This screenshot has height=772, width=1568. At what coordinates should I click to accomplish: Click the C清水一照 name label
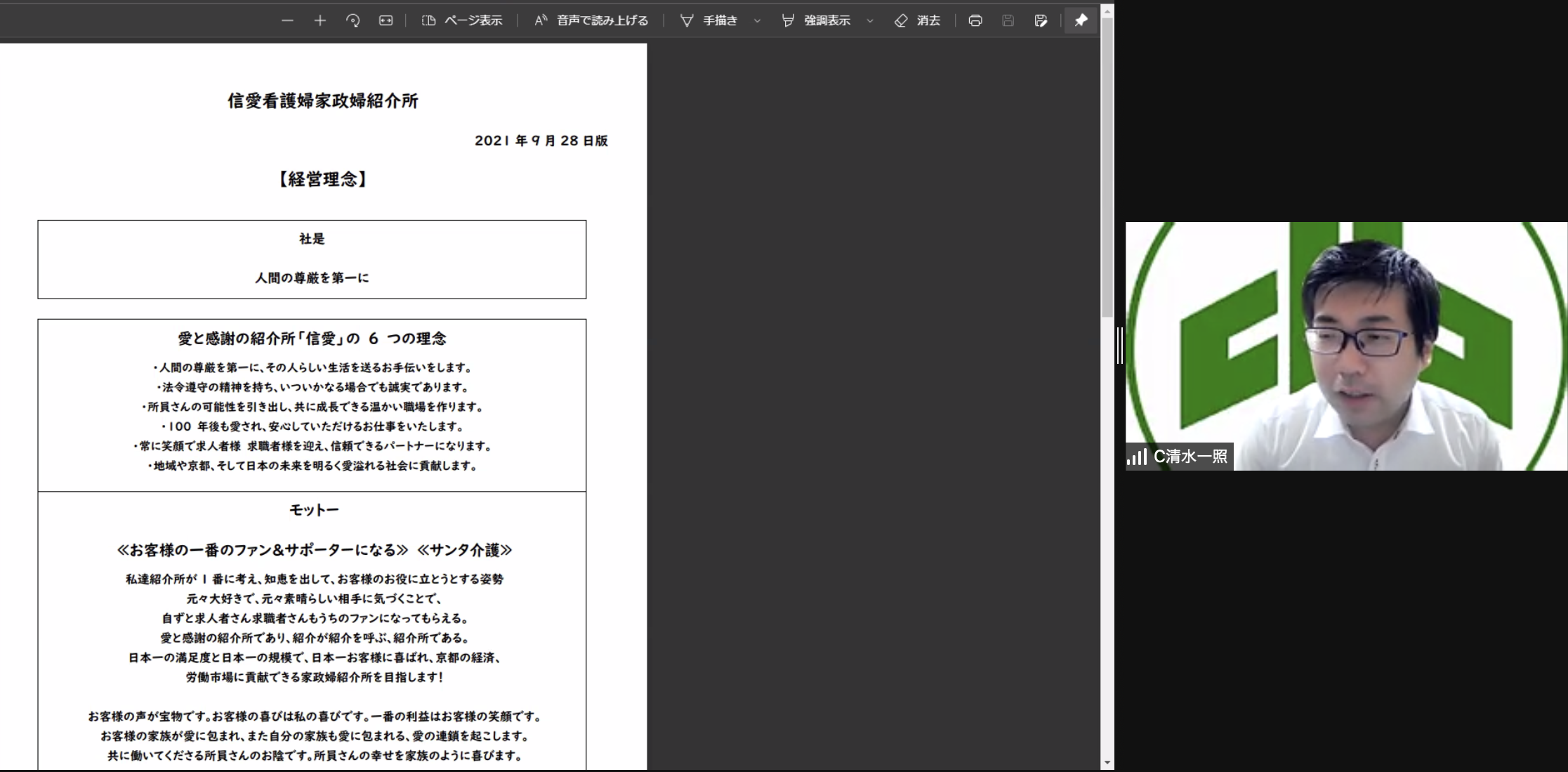coord(1191,457)
